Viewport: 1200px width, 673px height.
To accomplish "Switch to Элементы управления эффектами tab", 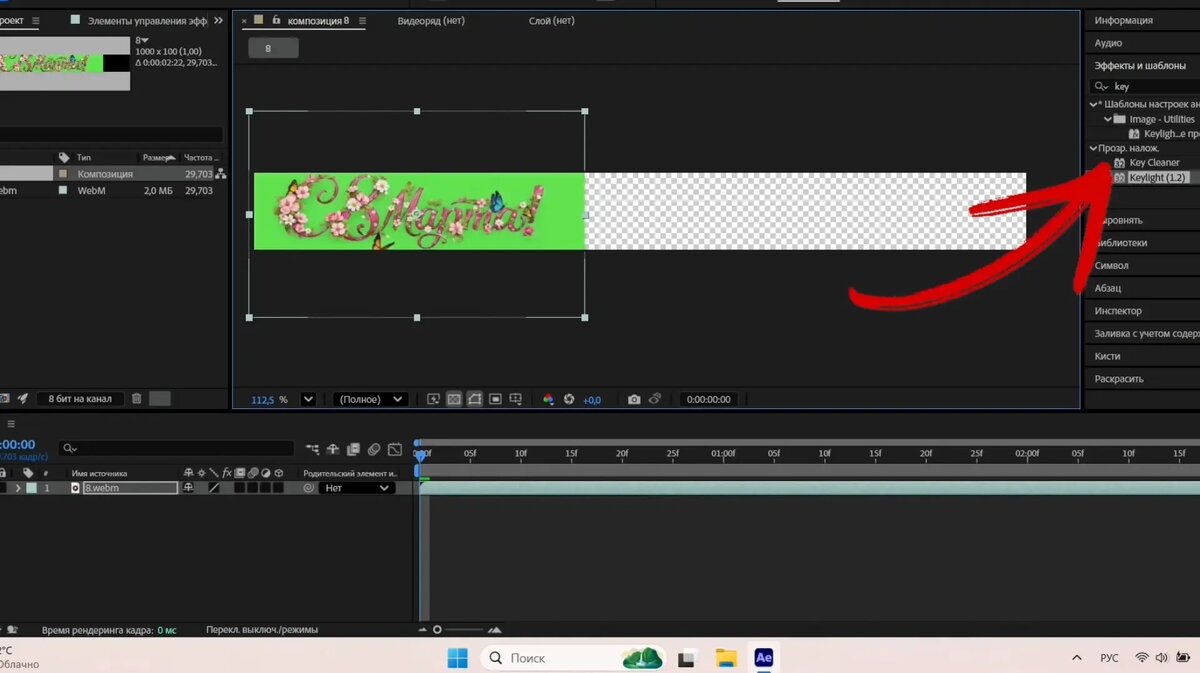I will [147, 20].
